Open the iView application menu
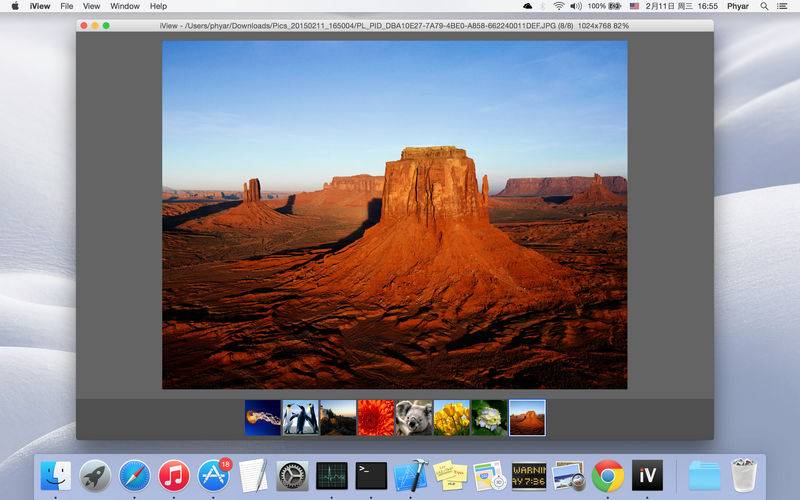Image resolution: width=800 pixels, height=500 pixels. point(40,6)
